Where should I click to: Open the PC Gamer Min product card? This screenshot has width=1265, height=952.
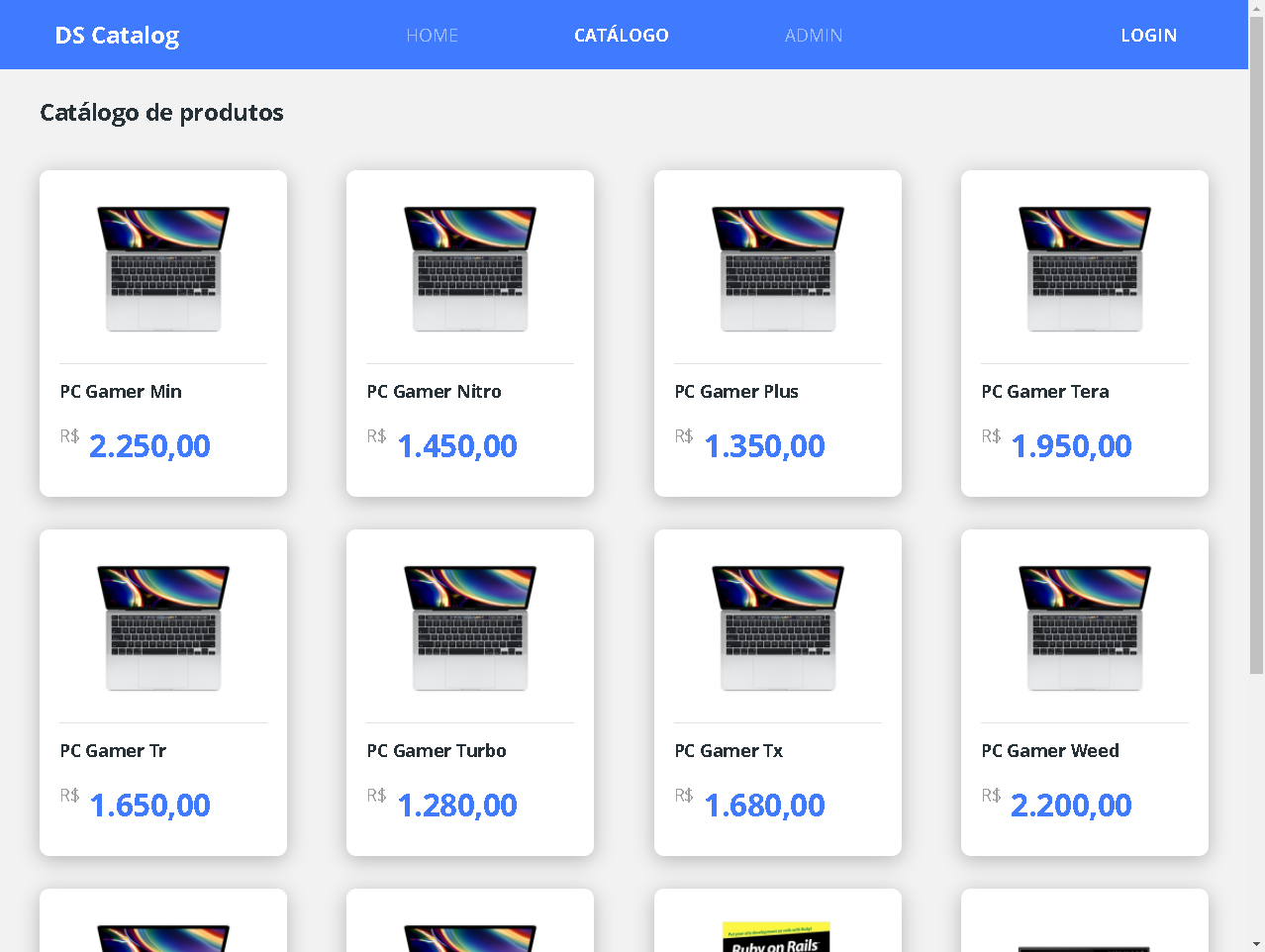point(120,391)
